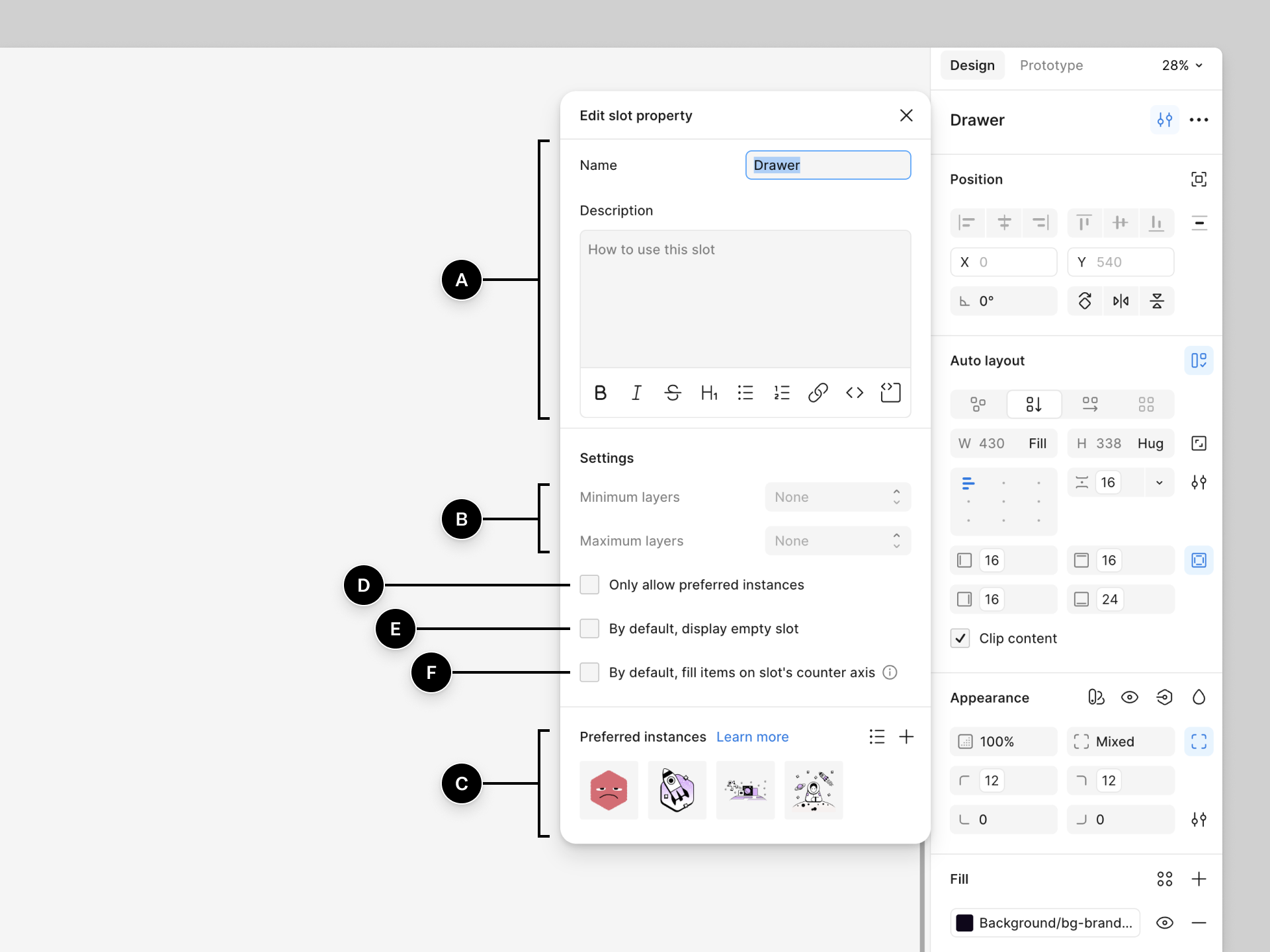Insert code formatting in description
This screenshot has height=952, width=1270.
pyautogui.click(x=855, y=393)
